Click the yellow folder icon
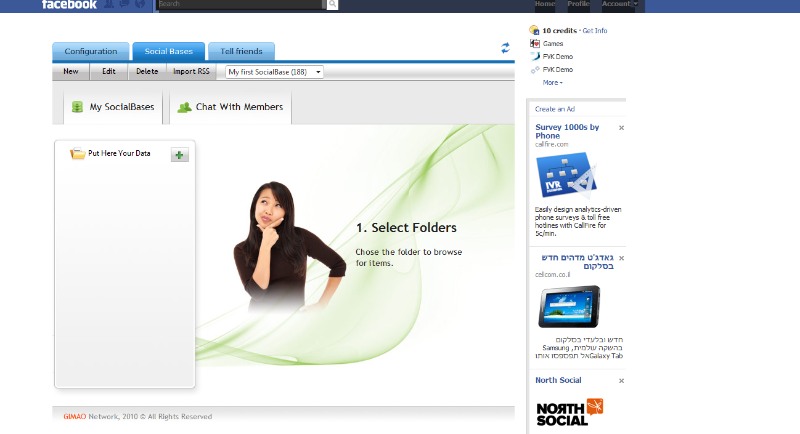 click(78, 153)
